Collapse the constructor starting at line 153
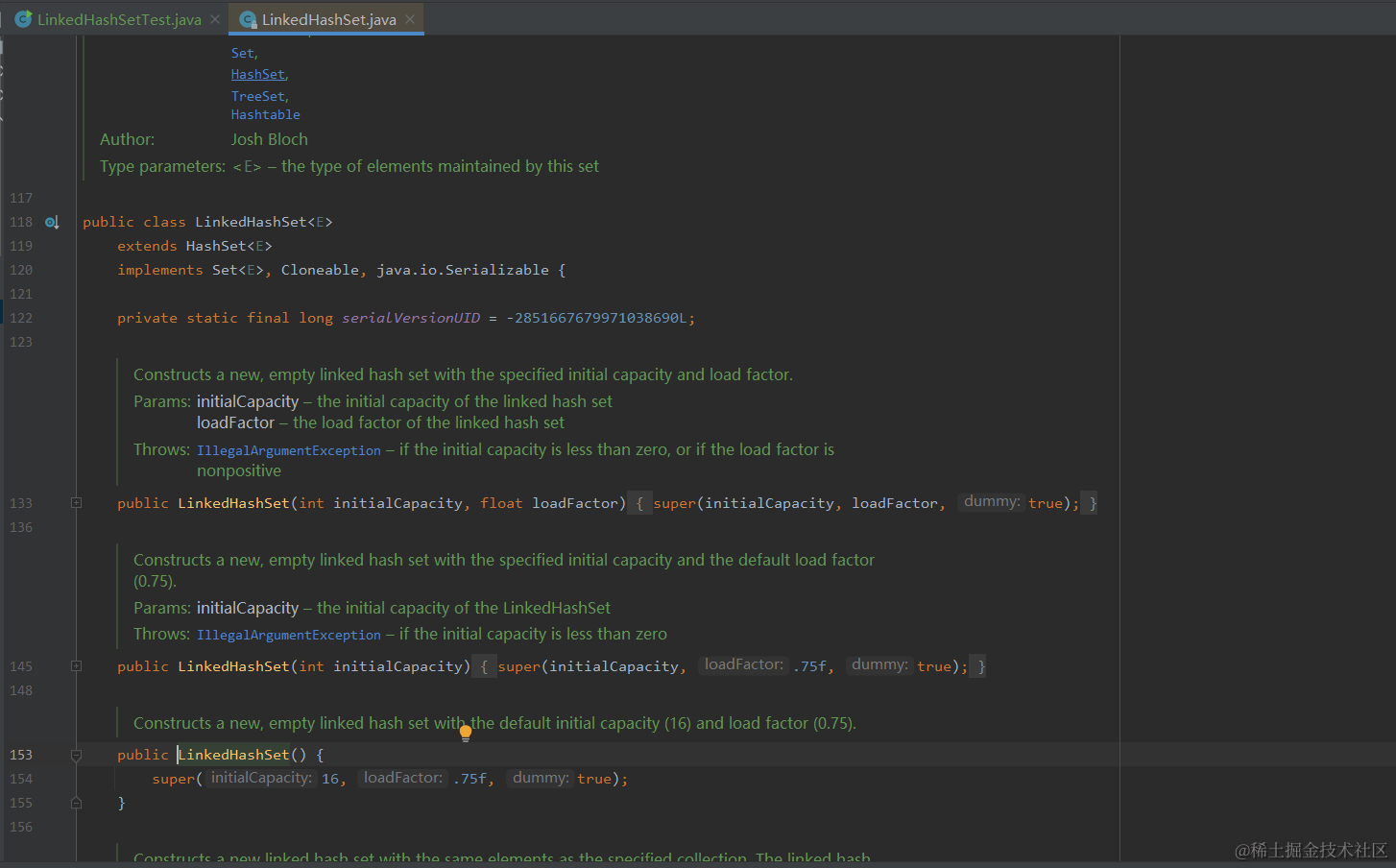 tap(76, 755)
